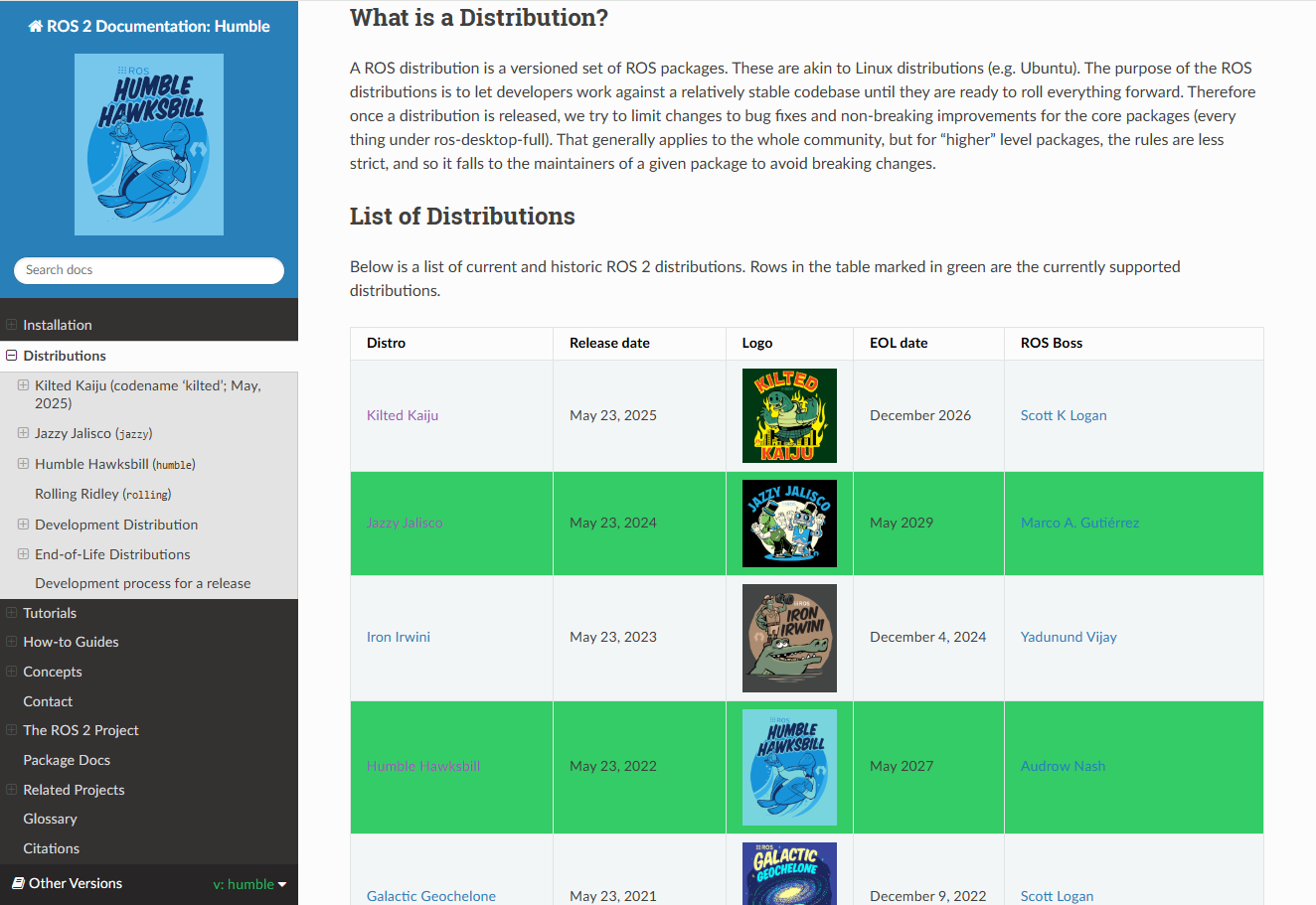Open Development process for a release
The height and width of the screenshot is (905, 1316).
click(x=142, y=583)
